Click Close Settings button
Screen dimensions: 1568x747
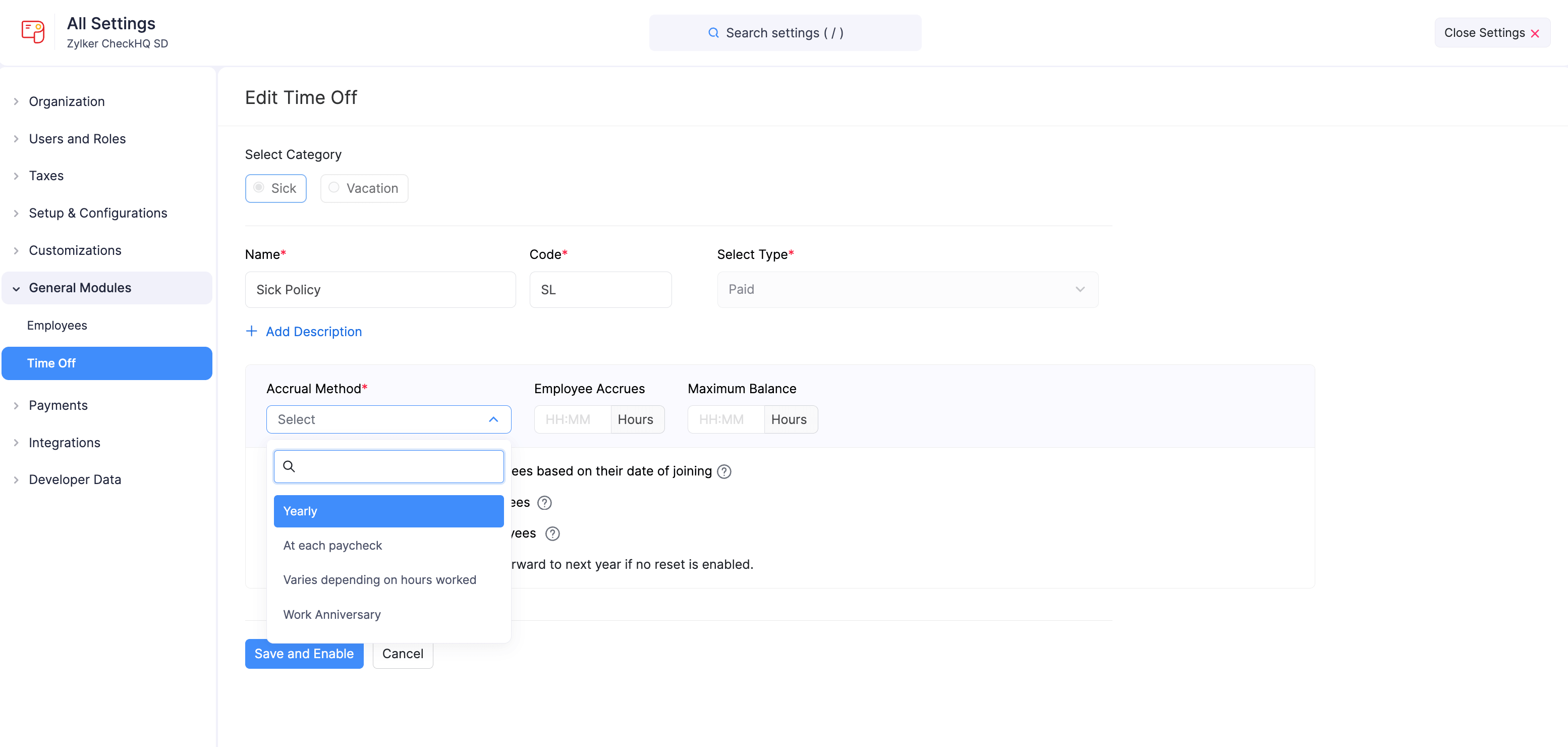pos(1492,33)
